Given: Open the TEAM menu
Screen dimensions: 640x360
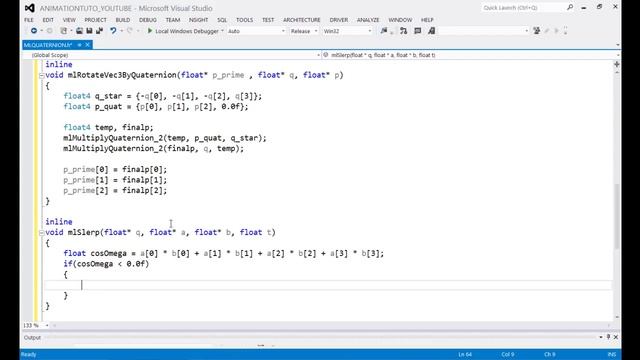Looking at the screenshot, I should point(173,20).
